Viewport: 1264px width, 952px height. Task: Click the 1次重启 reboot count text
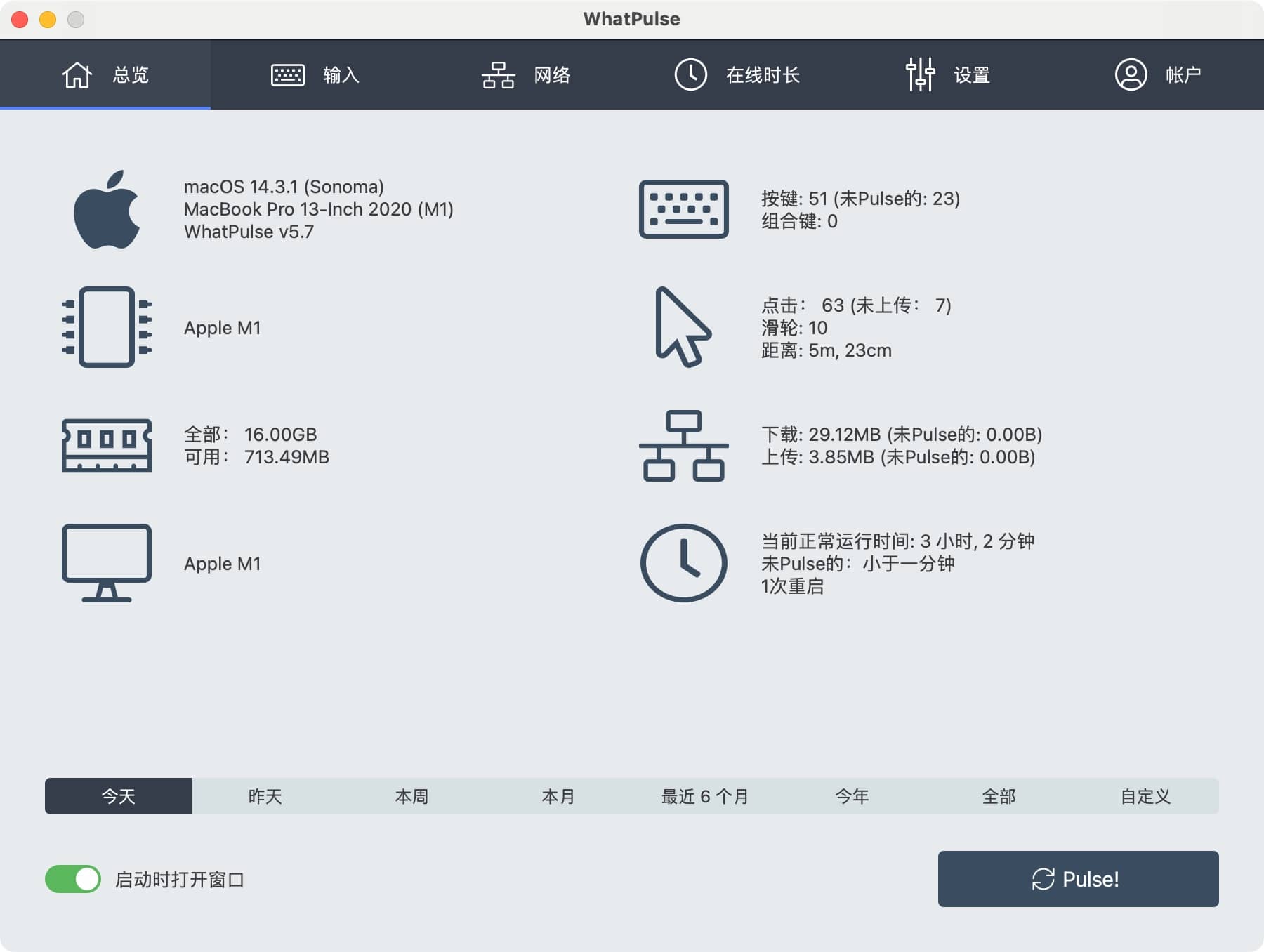pyautogui.click(x=792, y=586)
